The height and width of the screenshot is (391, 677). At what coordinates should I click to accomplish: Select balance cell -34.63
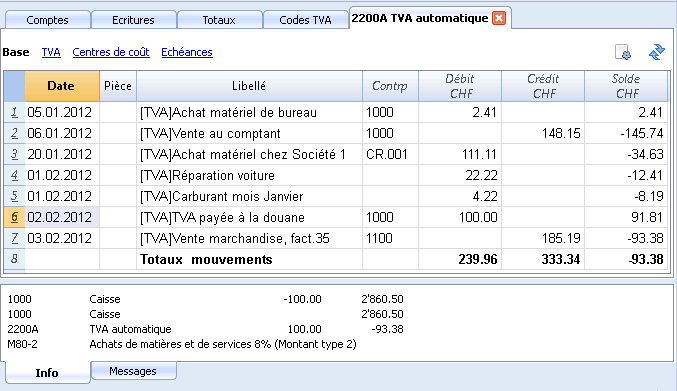click(626, 154)
